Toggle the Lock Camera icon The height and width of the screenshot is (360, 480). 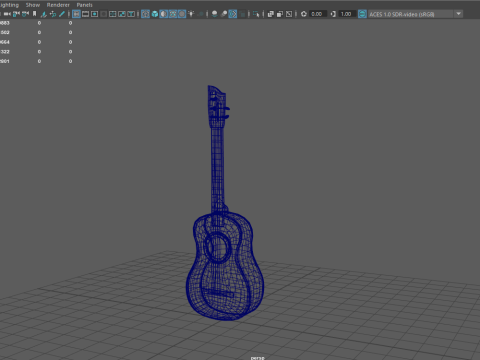pos(16,14)
